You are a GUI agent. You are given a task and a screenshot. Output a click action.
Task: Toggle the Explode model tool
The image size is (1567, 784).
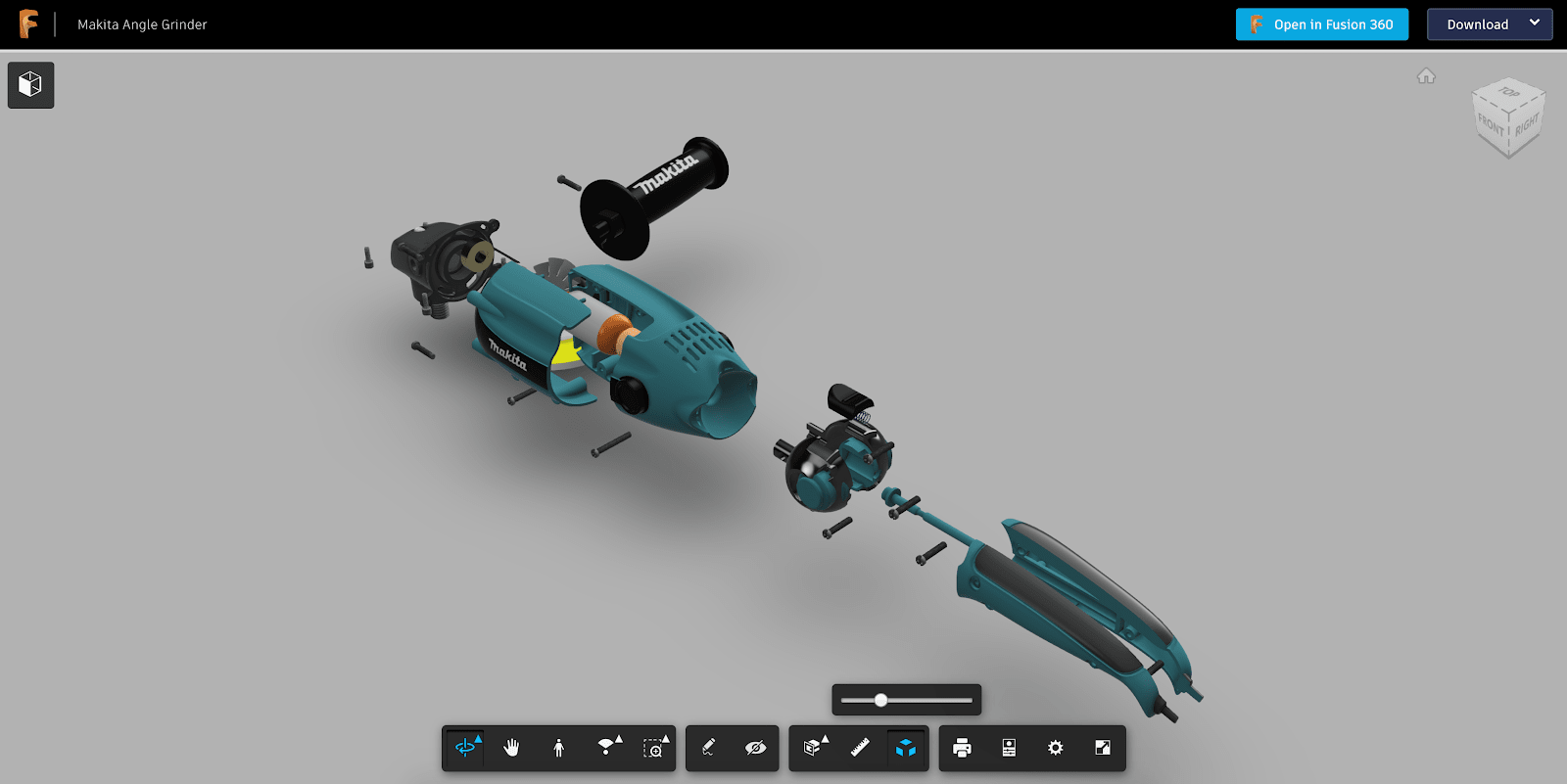pos(906,748)
